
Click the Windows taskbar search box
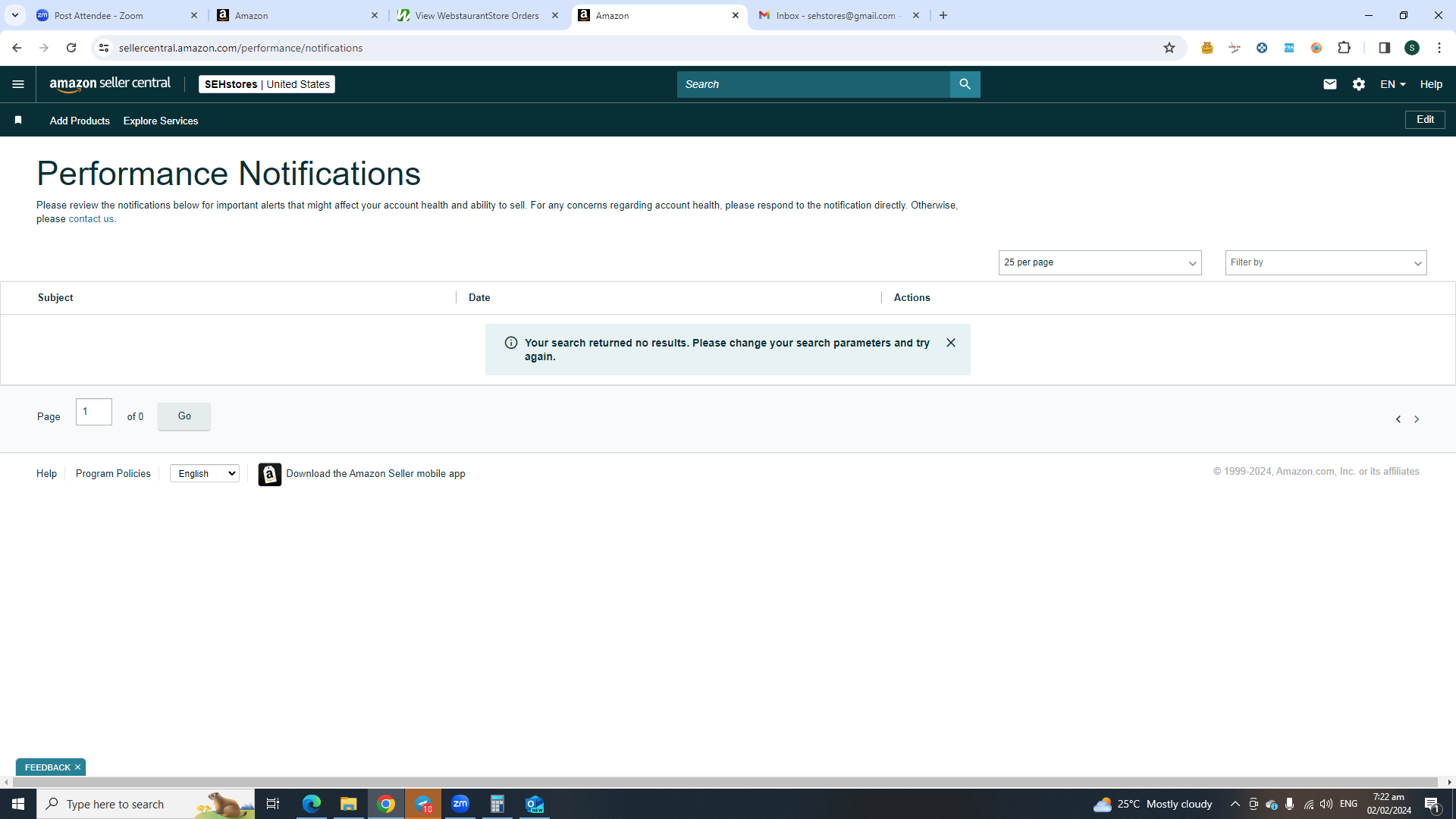click(146, 804)
